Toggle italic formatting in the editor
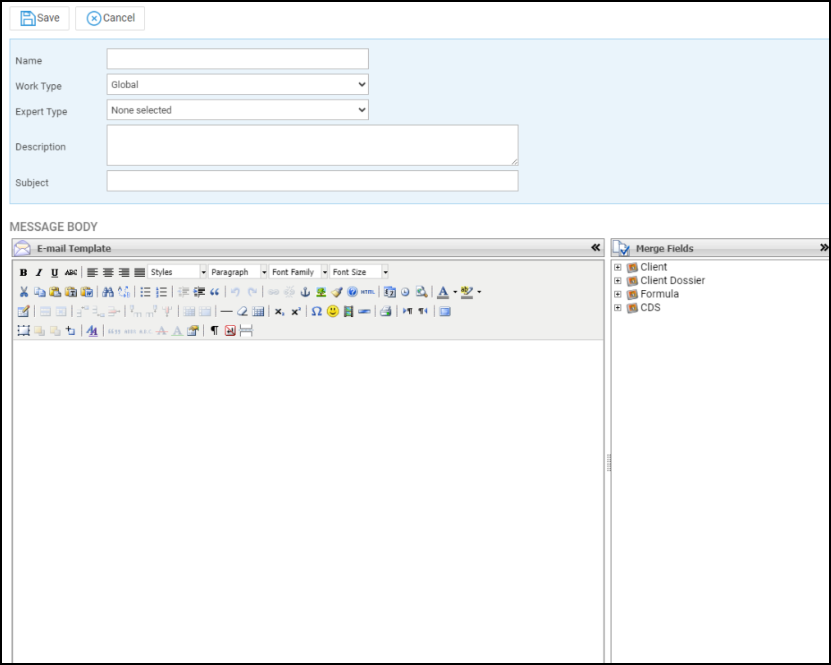The width and height of the screenshot is (831, 665). pos(38,272)
